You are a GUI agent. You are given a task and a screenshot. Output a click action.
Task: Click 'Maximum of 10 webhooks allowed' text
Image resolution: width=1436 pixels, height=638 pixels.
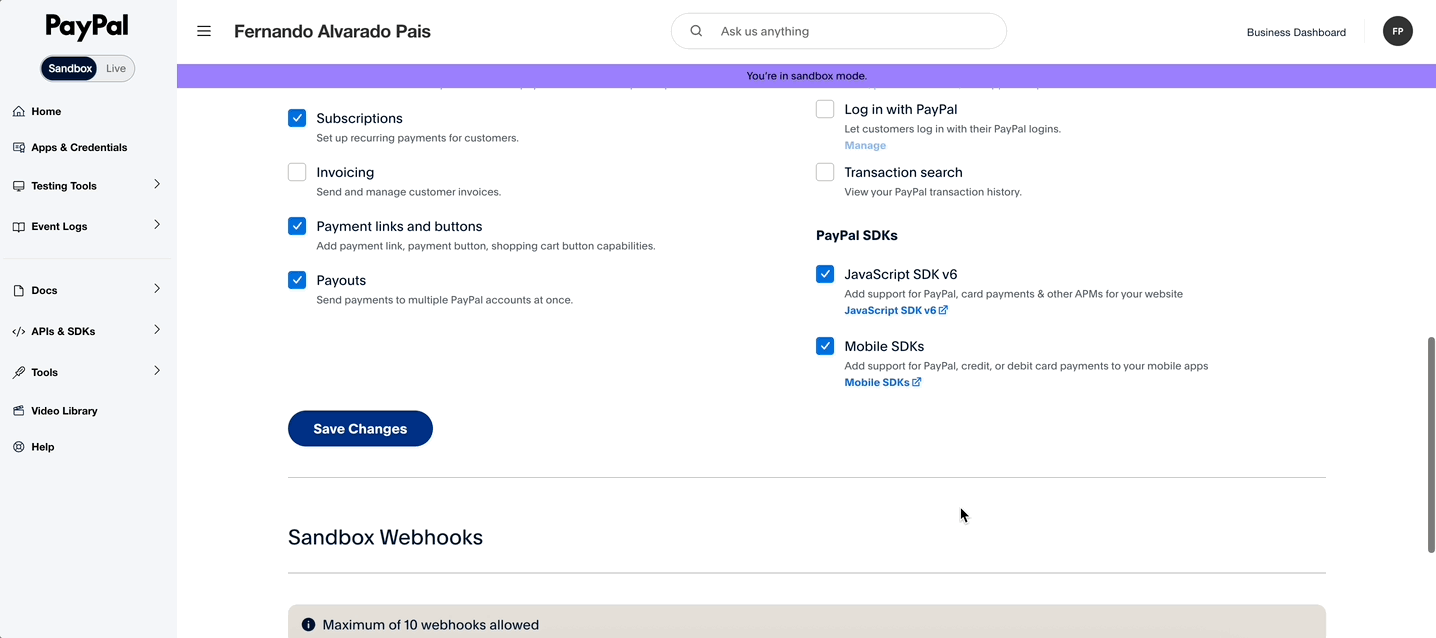coord(430,625)
